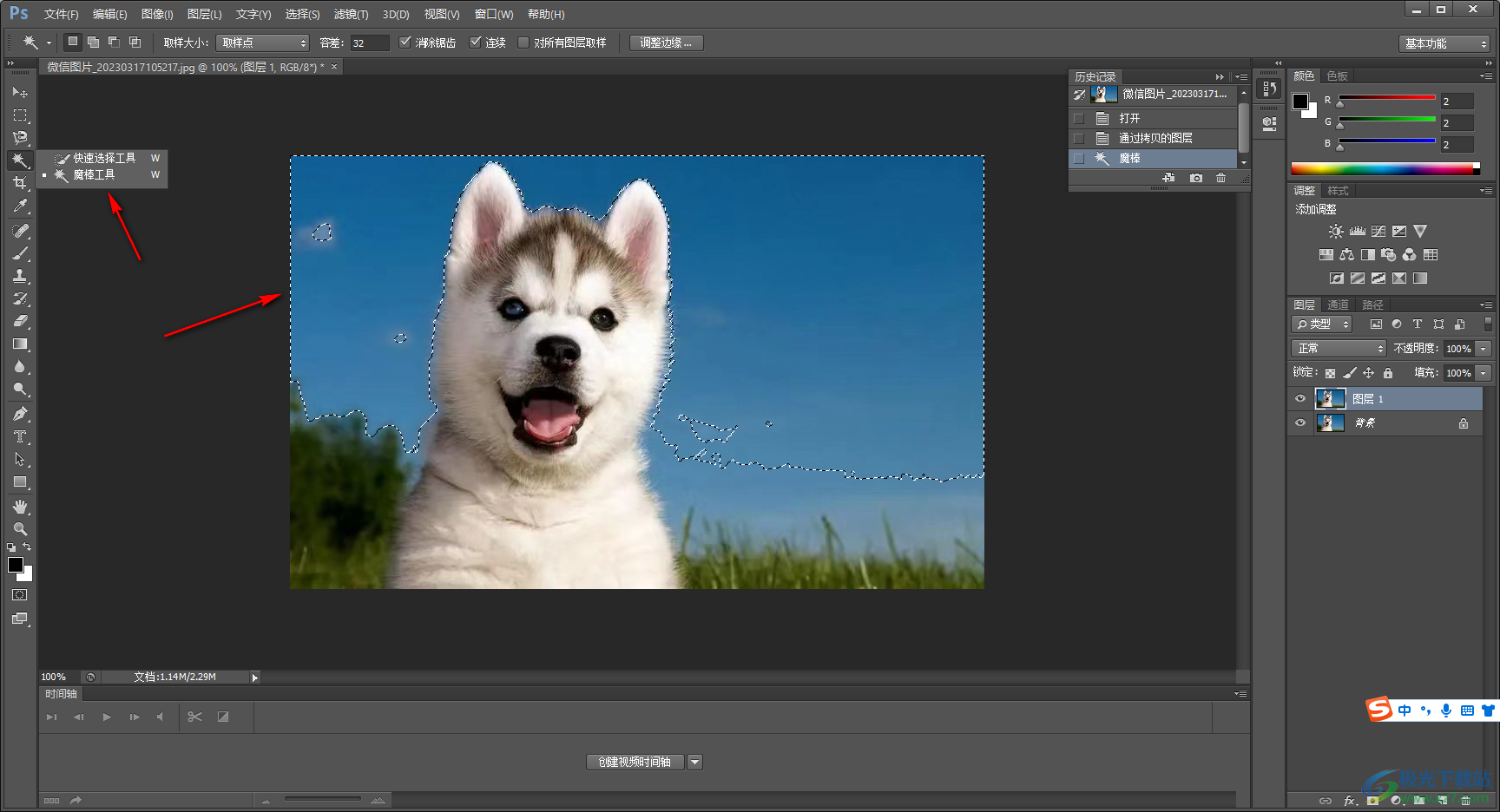Create new snapshot with camera icon

pos(1196,178)
